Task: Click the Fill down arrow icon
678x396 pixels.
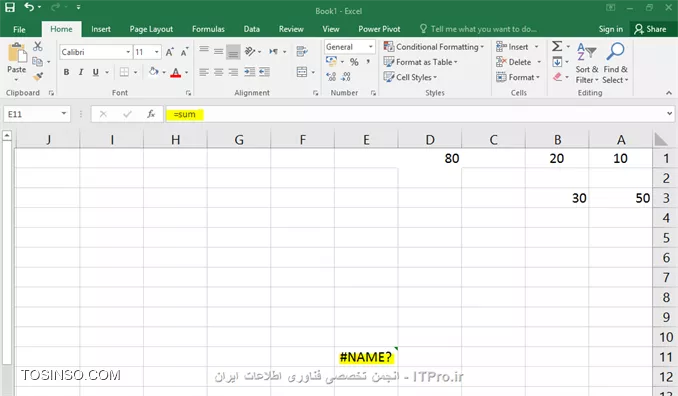Action: (557, 62)
